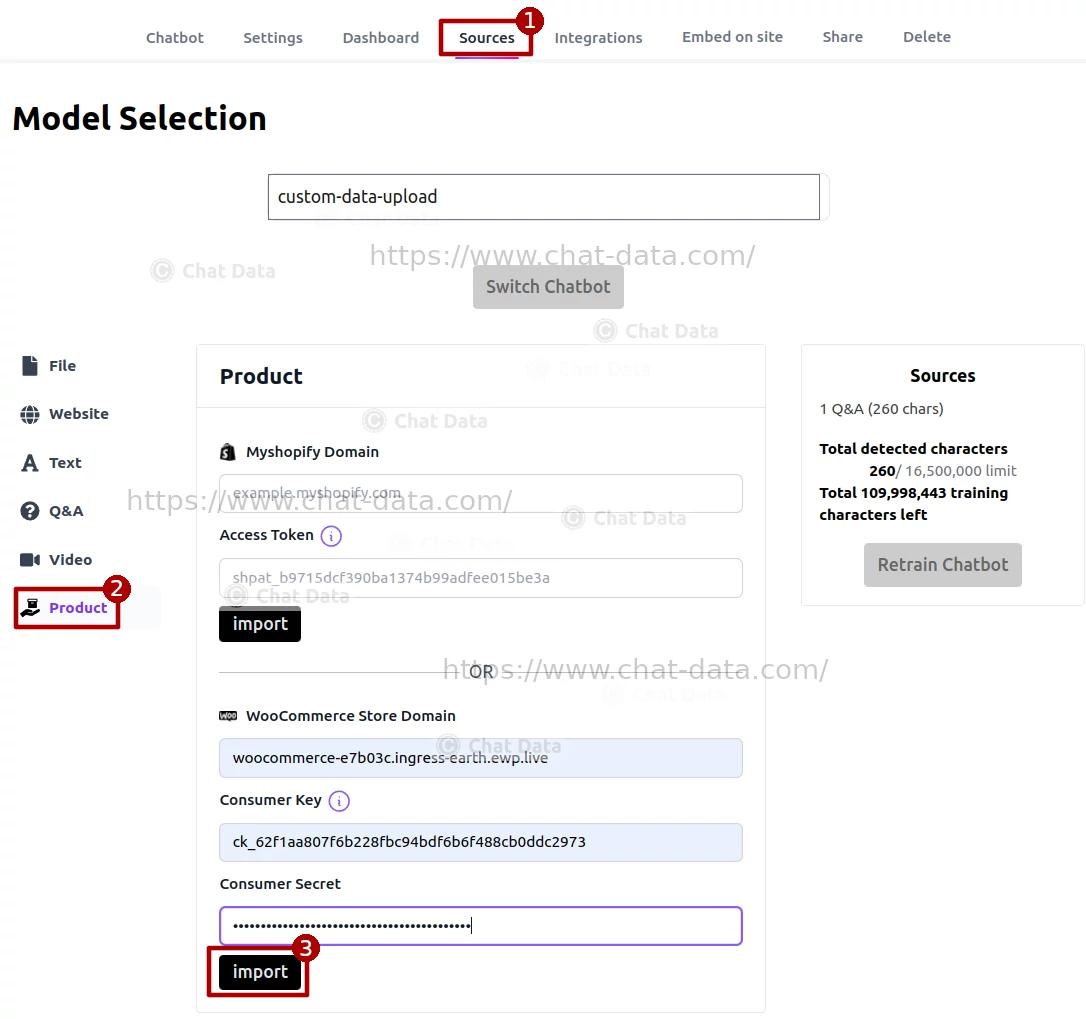Click the 'Product' panel heading
1086x1019 pixels.
[261, 376]
